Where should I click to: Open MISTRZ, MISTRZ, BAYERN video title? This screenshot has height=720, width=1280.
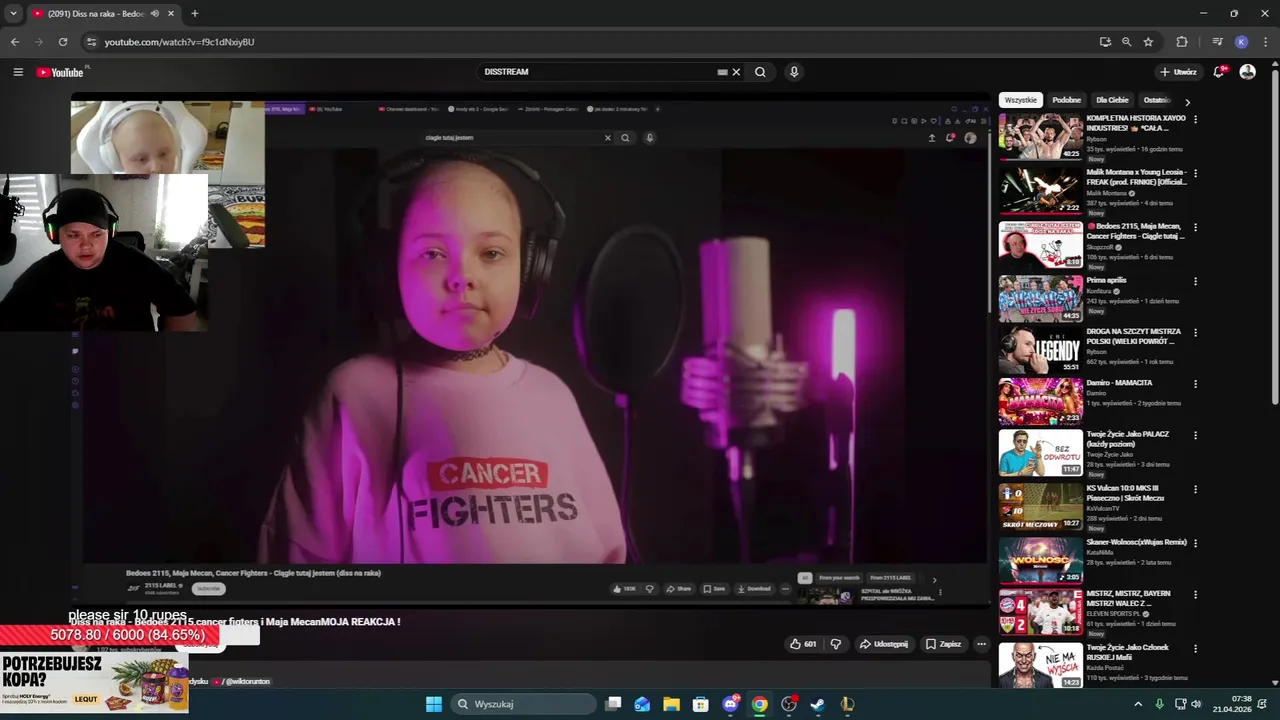1128,598
